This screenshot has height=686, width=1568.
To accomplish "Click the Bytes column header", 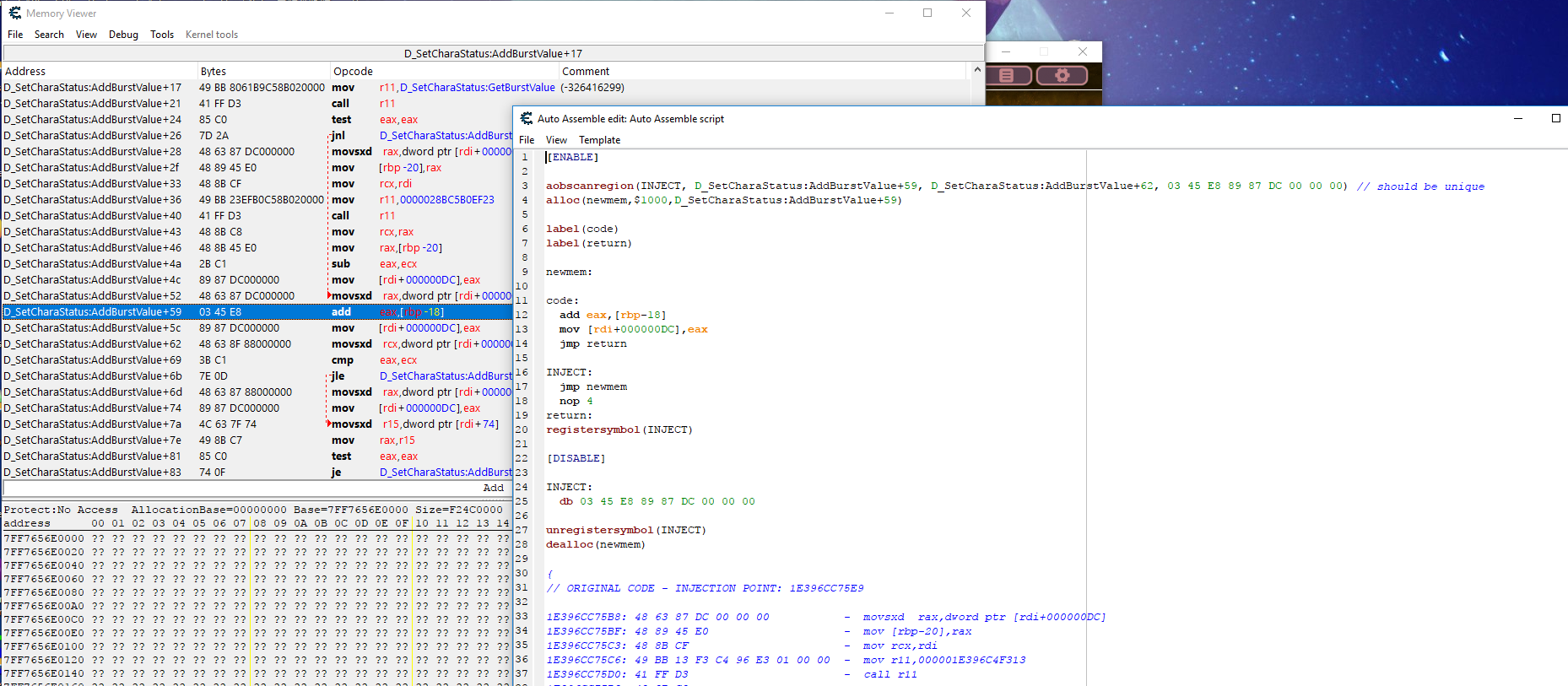I will pos(213,72).
